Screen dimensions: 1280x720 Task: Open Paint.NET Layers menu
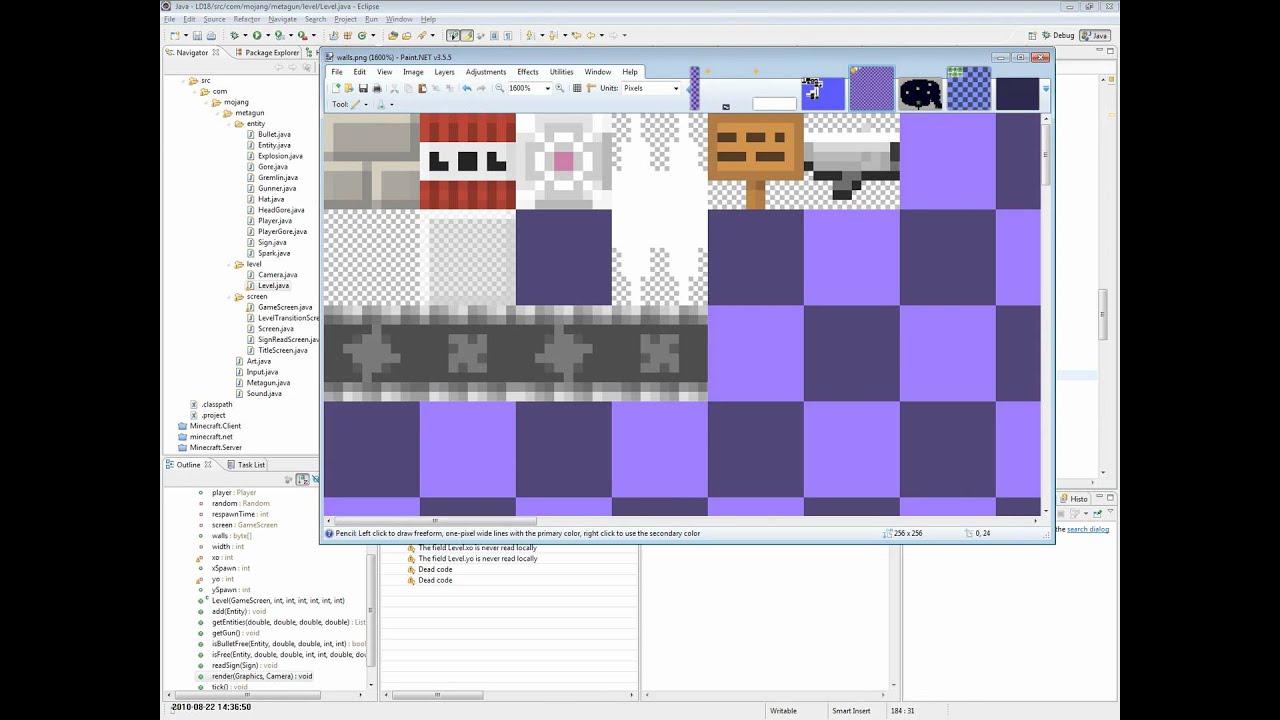[444, 72]
